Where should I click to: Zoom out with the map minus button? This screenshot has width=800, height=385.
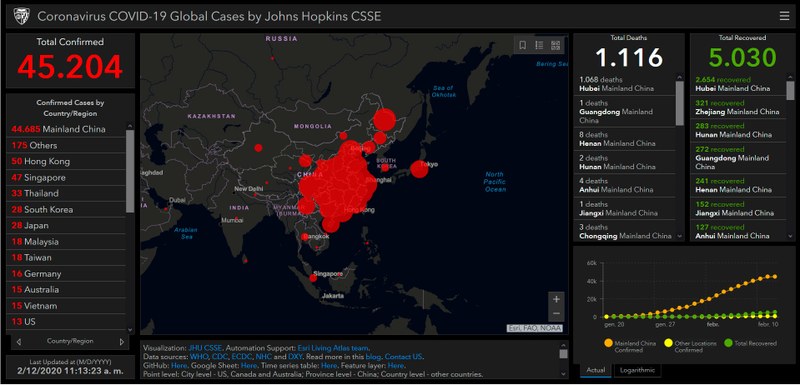point(556,313)
